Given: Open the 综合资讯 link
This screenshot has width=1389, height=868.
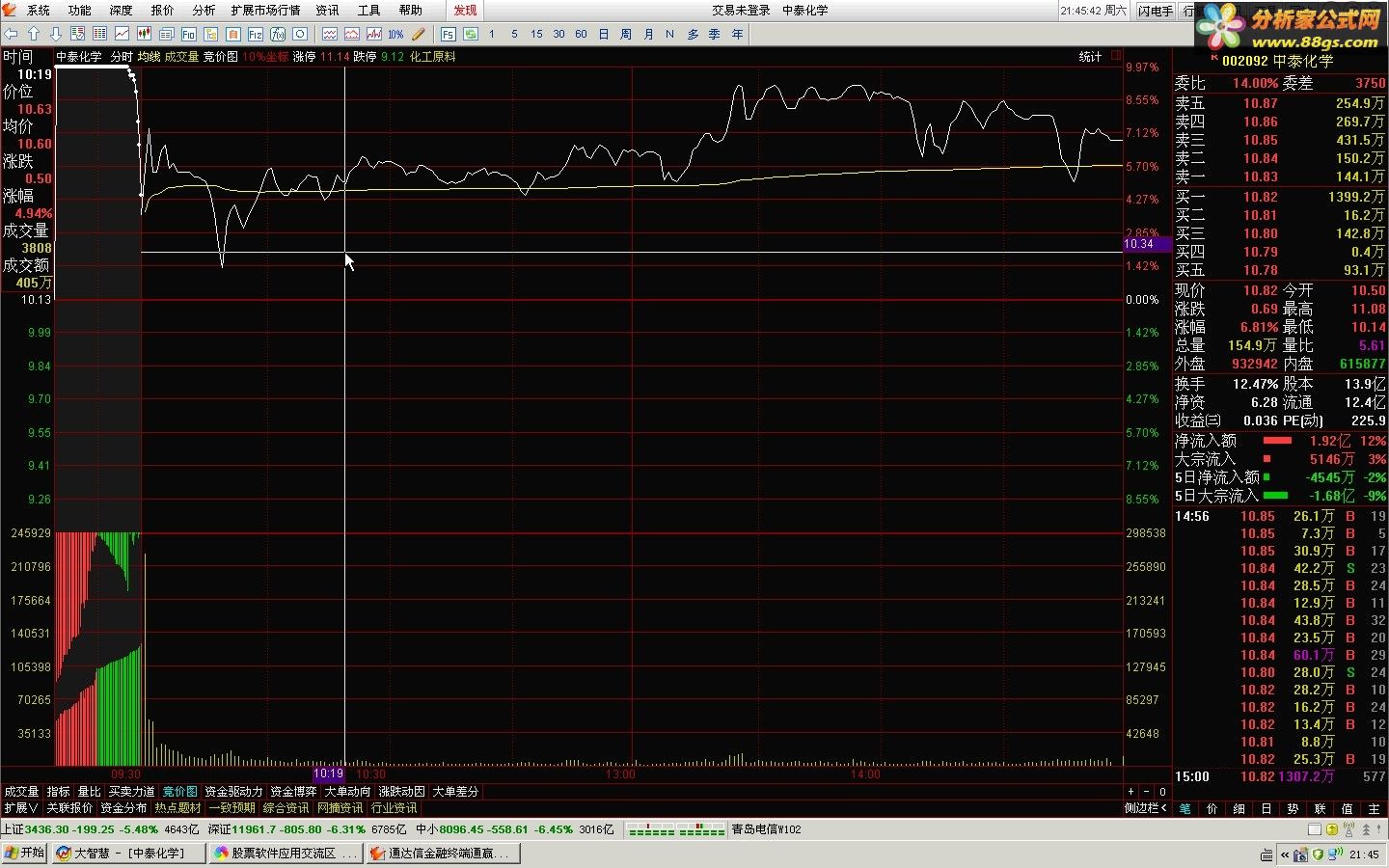Looking at the screenshot, I should pos(286,808).
